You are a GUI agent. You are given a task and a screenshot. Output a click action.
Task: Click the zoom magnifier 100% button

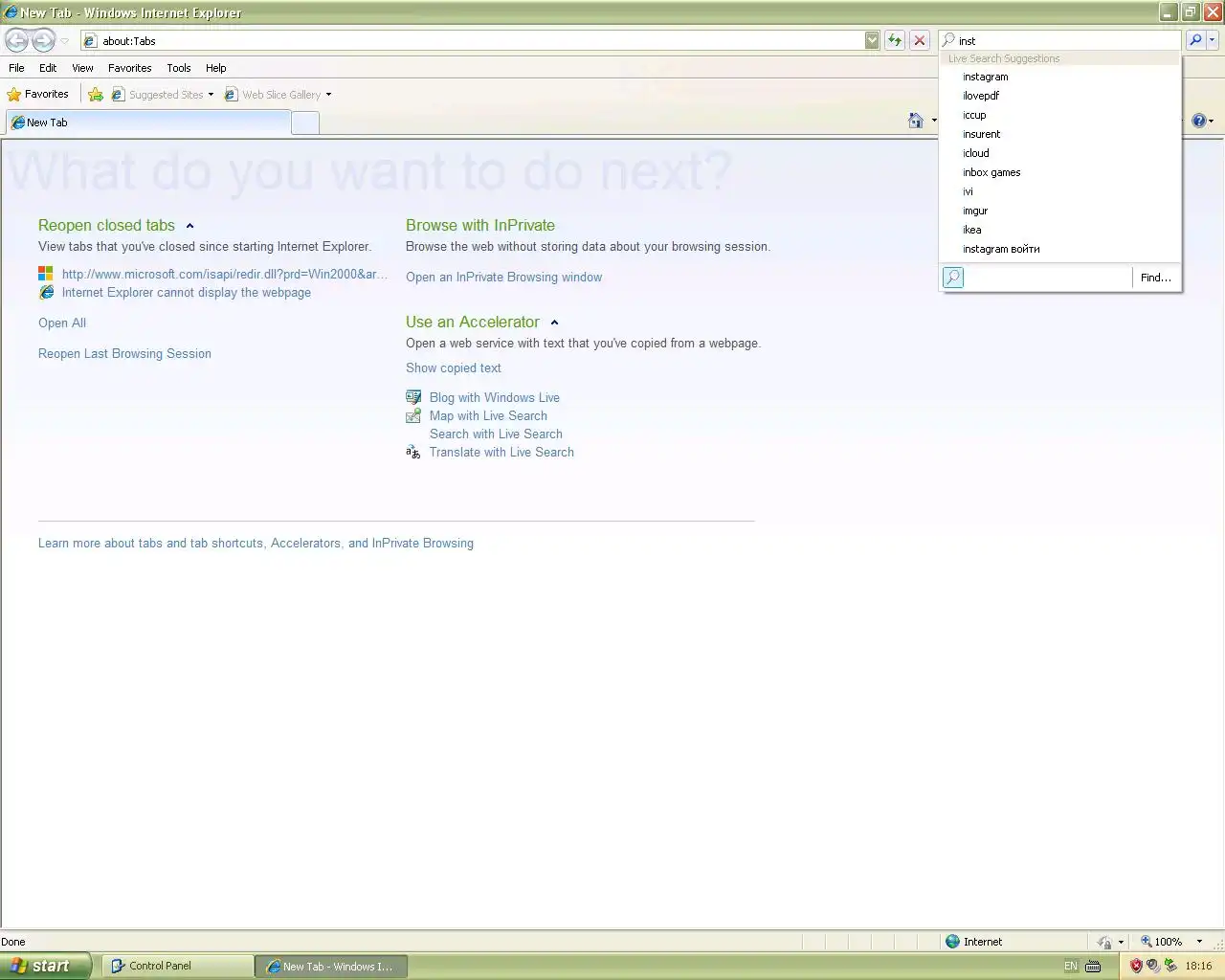(x=1161, y=942)
